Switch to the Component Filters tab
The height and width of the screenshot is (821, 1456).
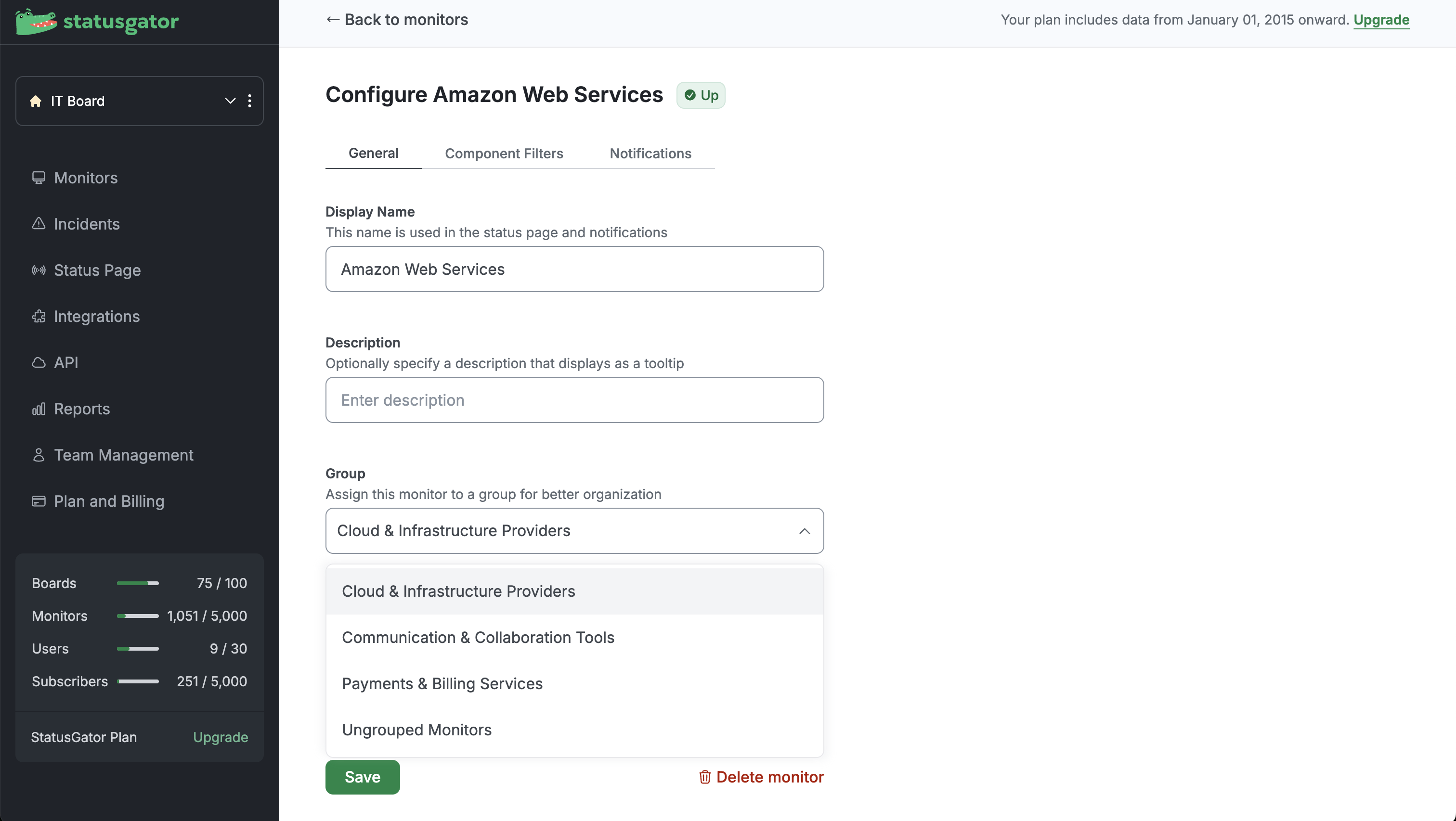click(x=504, y=154)
